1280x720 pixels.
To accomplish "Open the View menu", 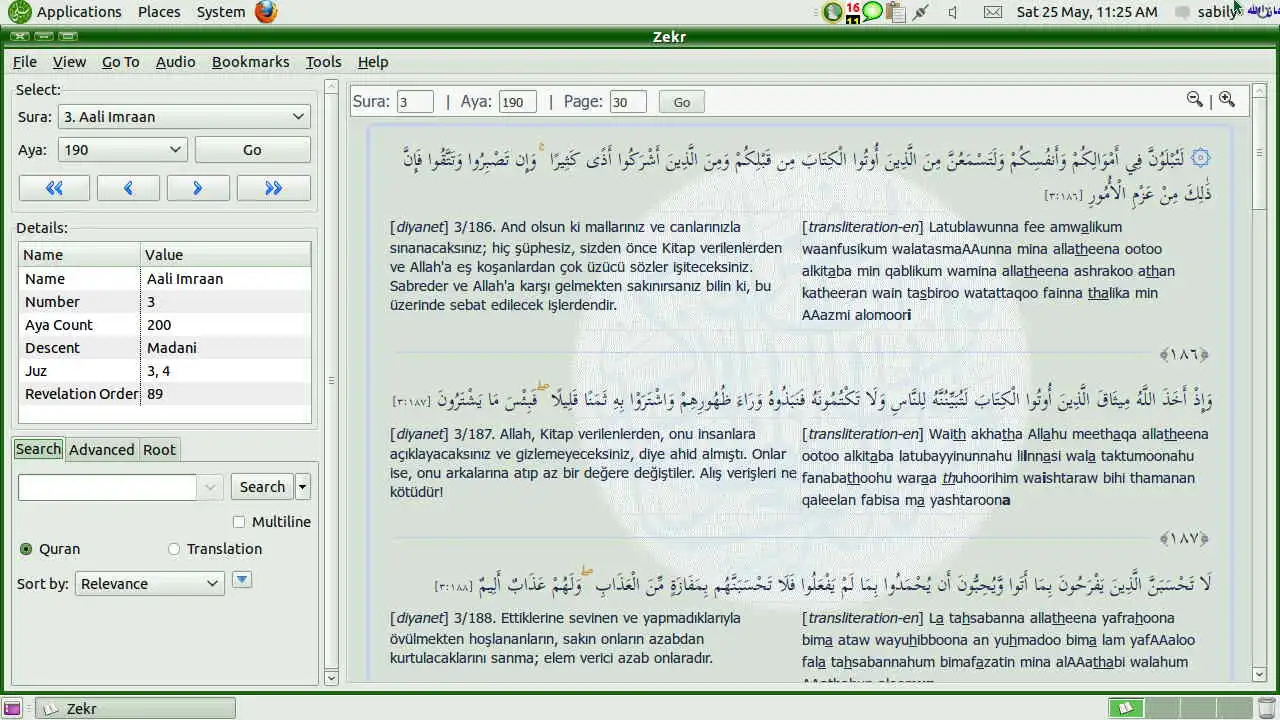I will coord(69,62).
